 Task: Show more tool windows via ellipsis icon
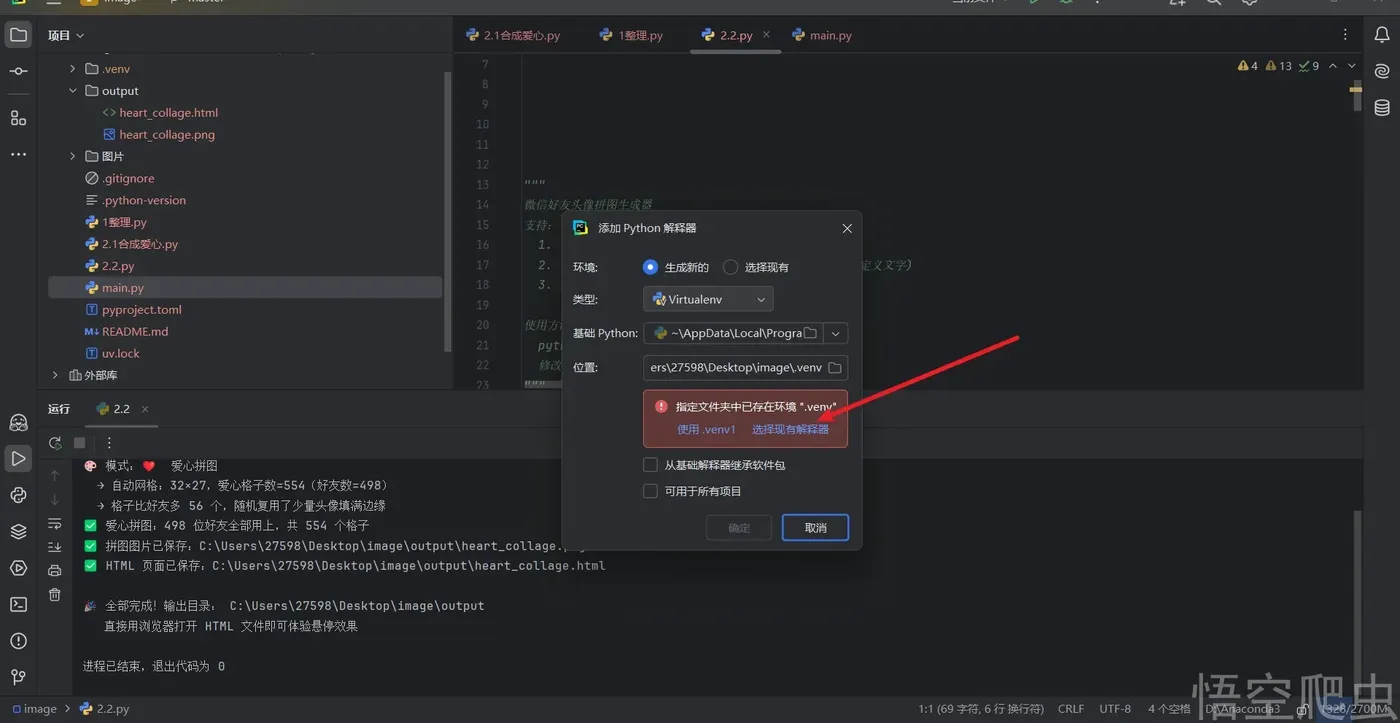click(18, 155)
